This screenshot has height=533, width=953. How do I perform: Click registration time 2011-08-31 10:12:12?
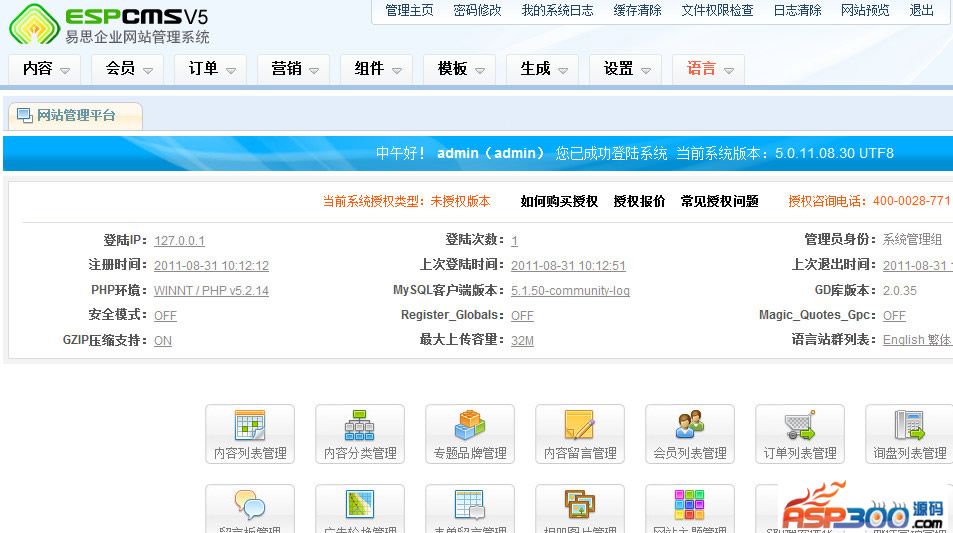coord(212,266)
